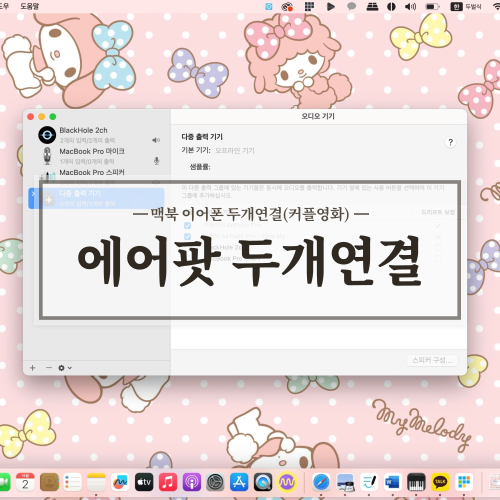This screenshot has height=500, width=500.
Task: Open the 두벌식 input source menu
Action: 466,6
